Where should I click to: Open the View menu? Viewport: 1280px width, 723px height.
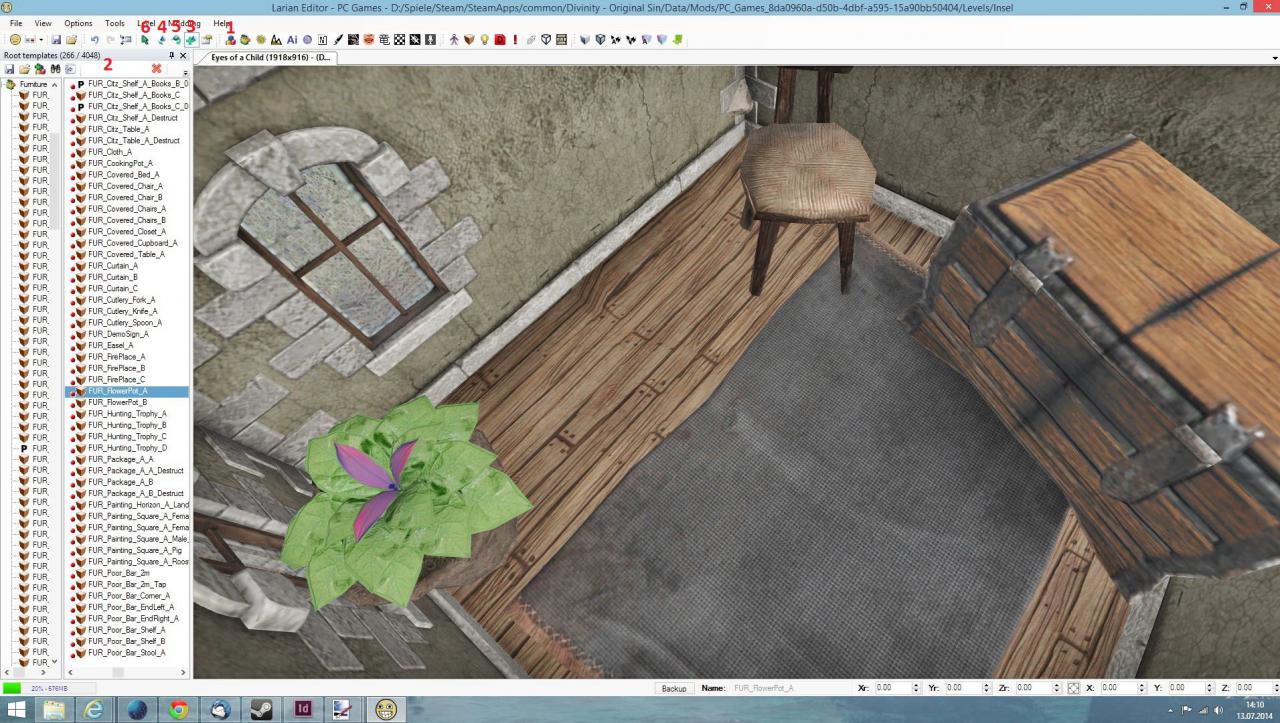43,23
